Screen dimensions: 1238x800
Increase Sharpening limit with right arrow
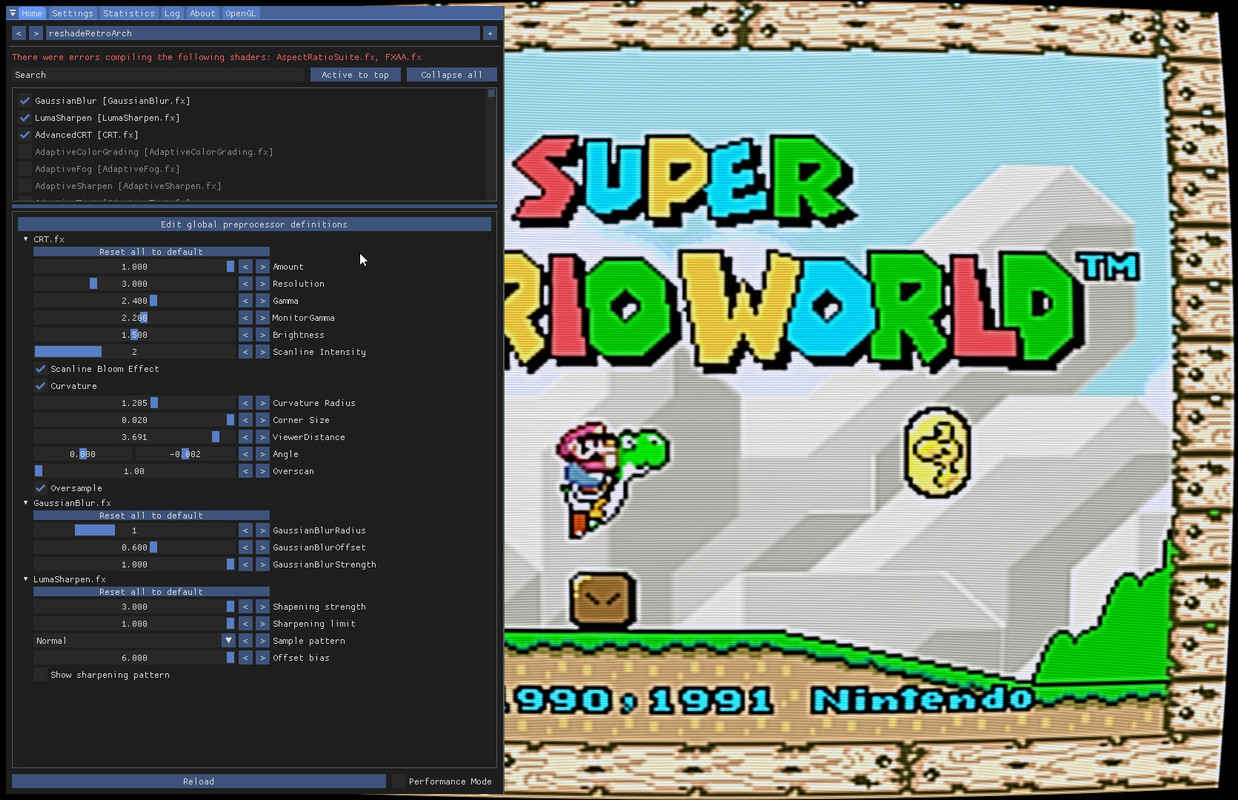[x=262, y=624]
